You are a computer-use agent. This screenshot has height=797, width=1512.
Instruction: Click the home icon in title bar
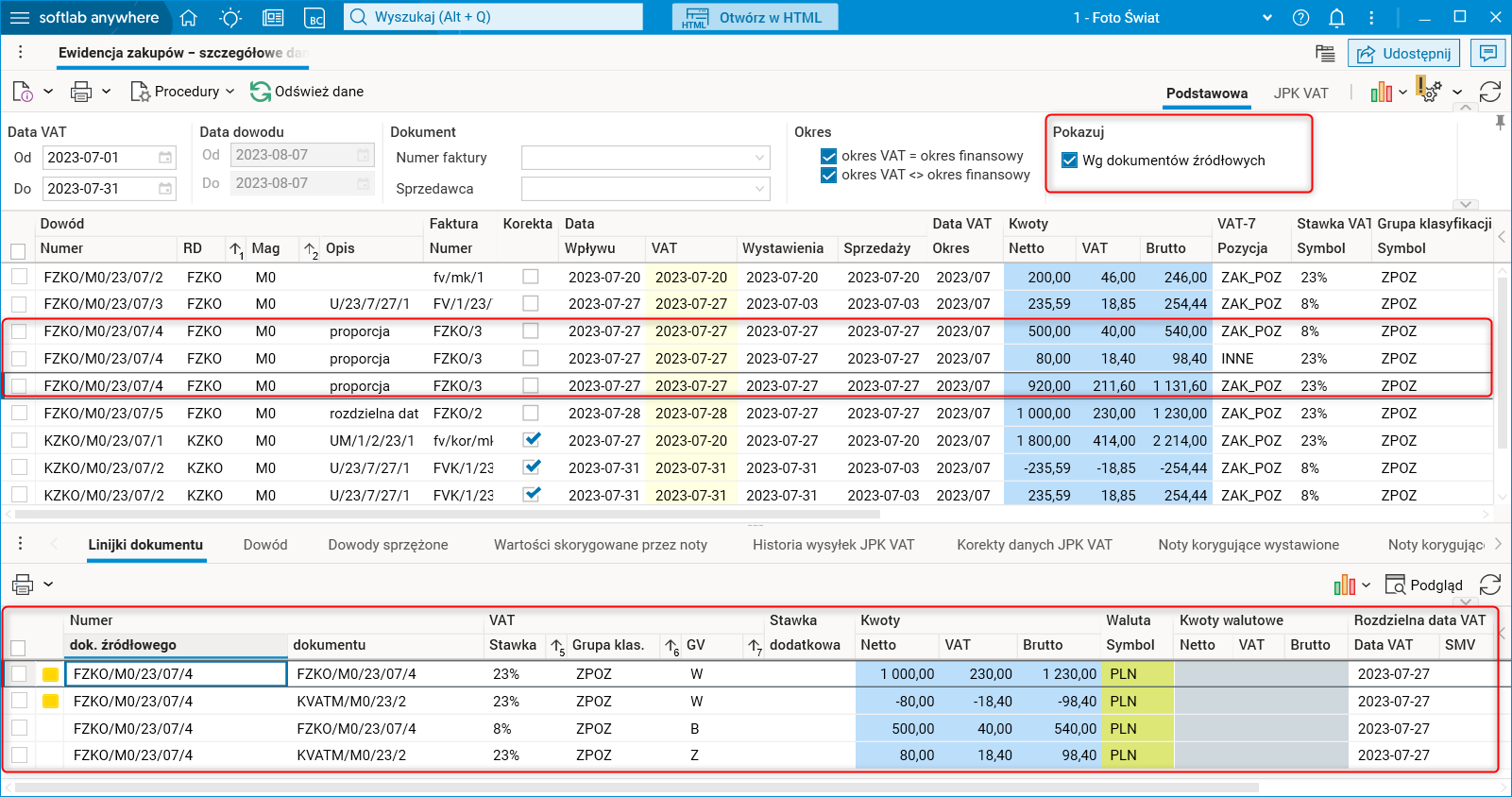[x=188, y=17]
